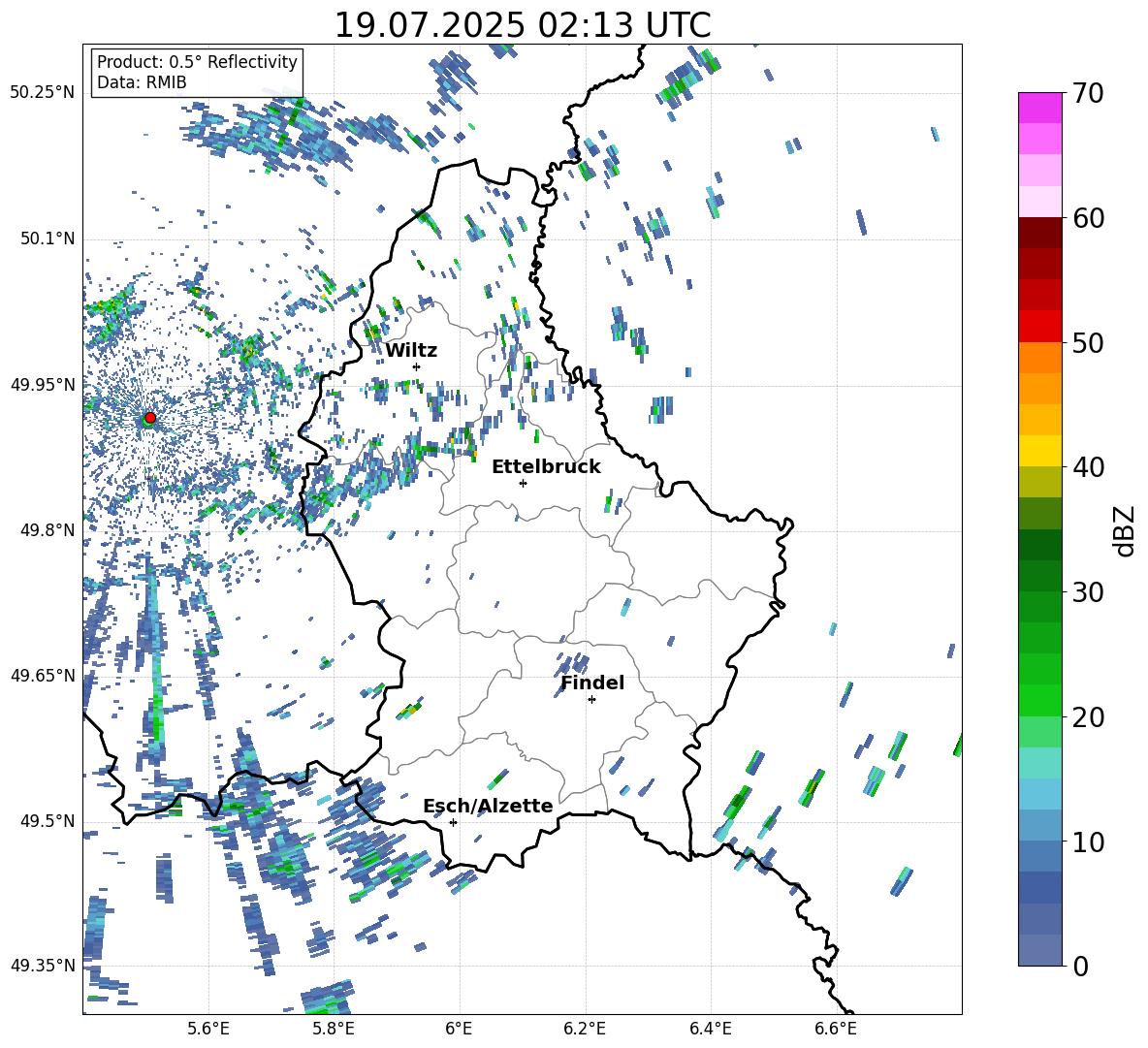Image resolution: width=1148 pixels, height=1048 pixels.
Task: Click the title 19.07.2025 02:13 UTC
Action: (x=523, y=25)
